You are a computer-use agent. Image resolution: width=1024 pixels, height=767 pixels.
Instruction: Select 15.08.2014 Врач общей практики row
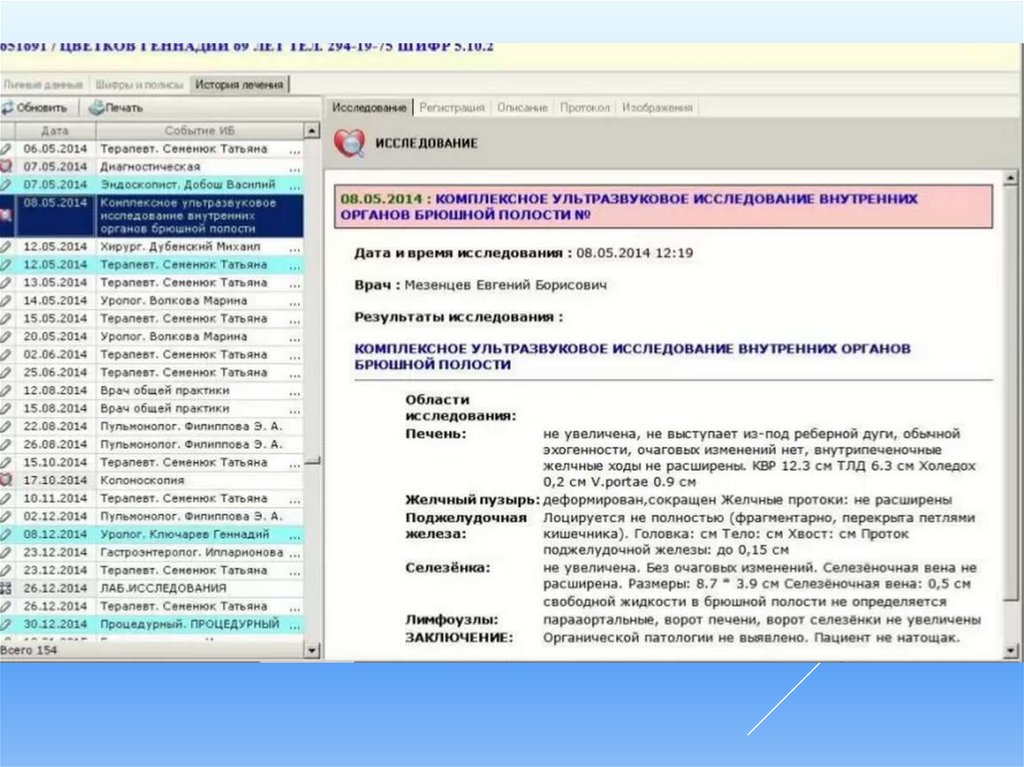click(152, 408)
